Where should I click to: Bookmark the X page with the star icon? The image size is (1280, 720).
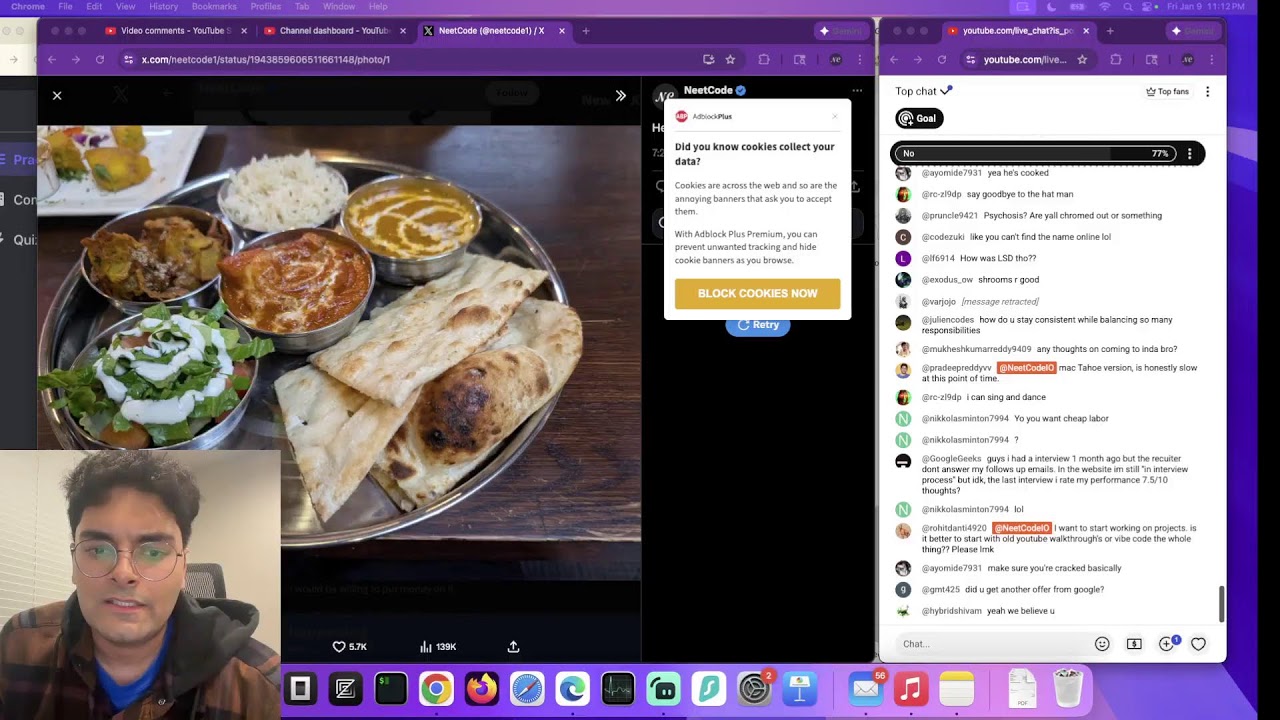click(x=730, y=60)
